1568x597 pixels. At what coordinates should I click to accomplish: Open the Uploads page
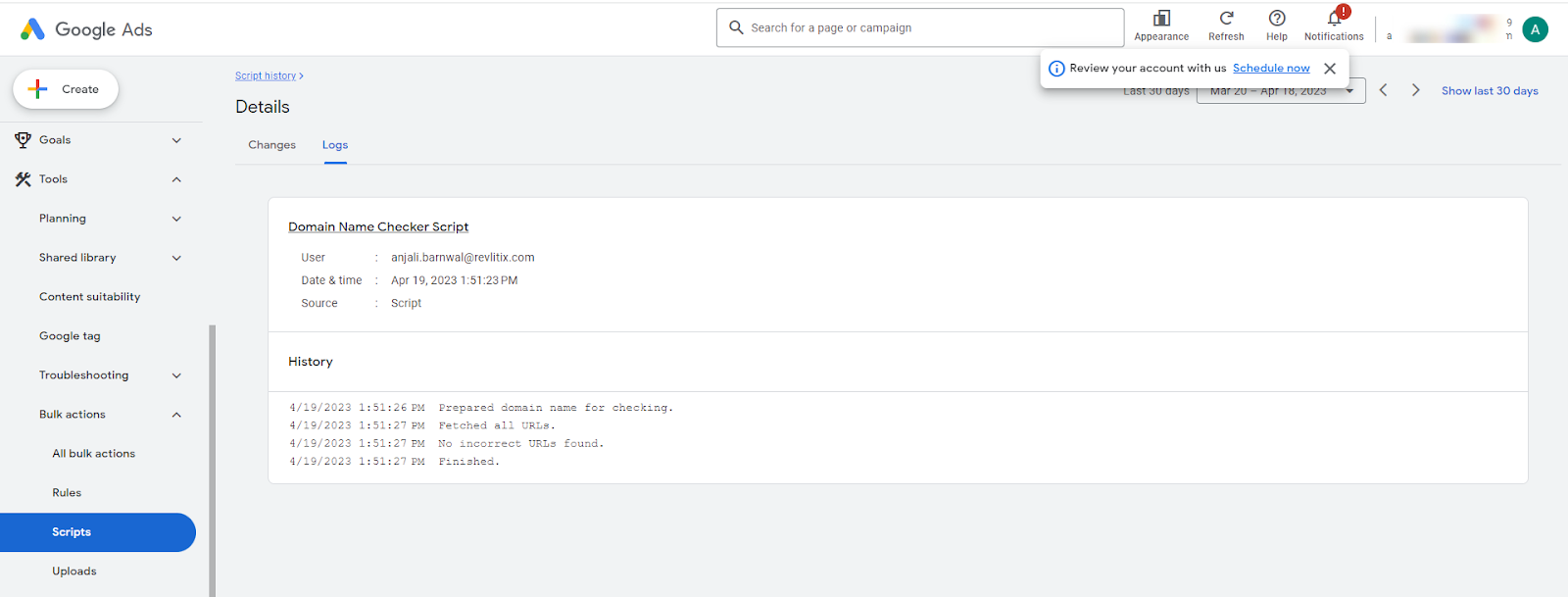[x=74, y=572]
